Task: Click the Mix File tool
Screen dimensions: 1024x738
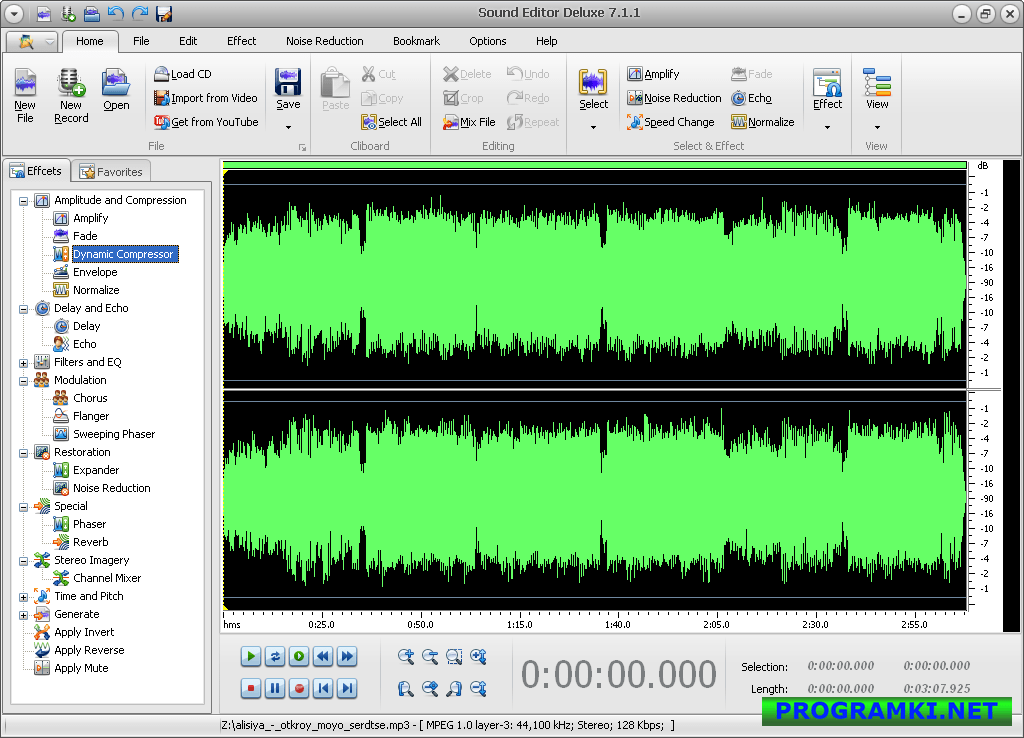Action: pyautogui.click(x=469, y=122)
